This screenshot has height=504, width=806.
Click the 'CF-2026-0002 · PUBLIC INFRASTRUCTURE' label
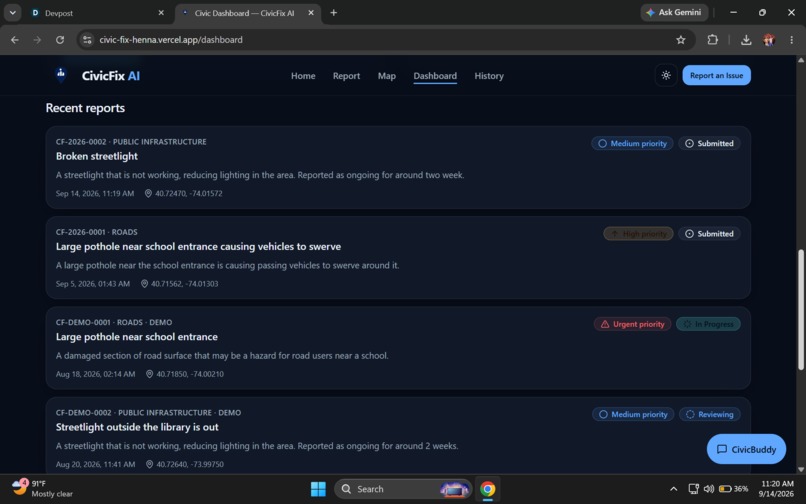pyautogui.click(x=131, y=142)
